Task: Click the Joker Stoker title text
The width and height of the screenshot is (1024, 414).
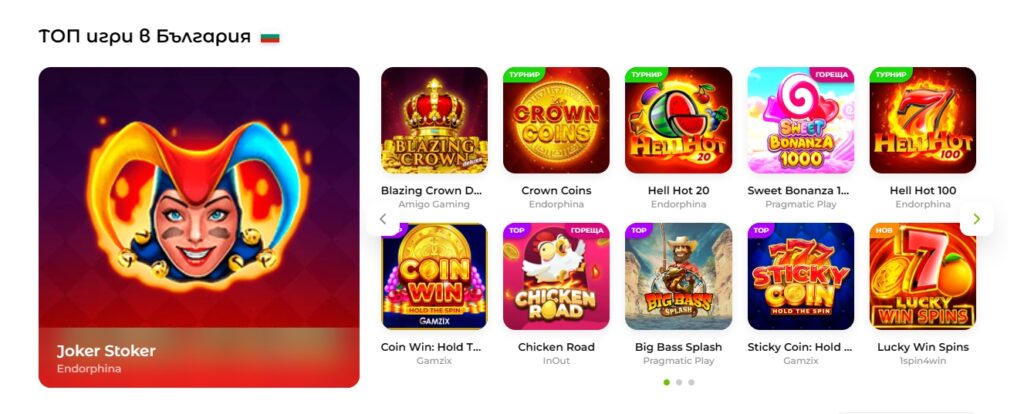Action: point(106,351)
